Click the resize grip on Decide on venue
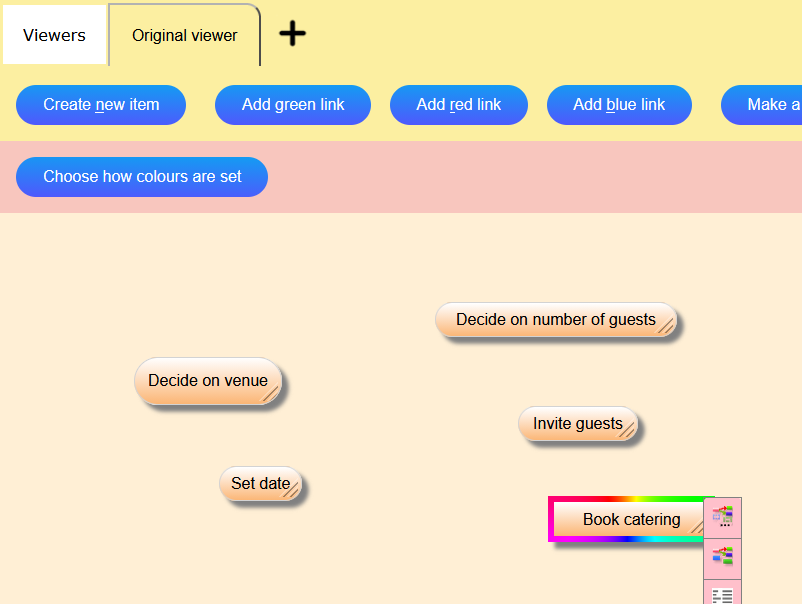Viewport: 802px width, 604px height. [x=271, y=393]
